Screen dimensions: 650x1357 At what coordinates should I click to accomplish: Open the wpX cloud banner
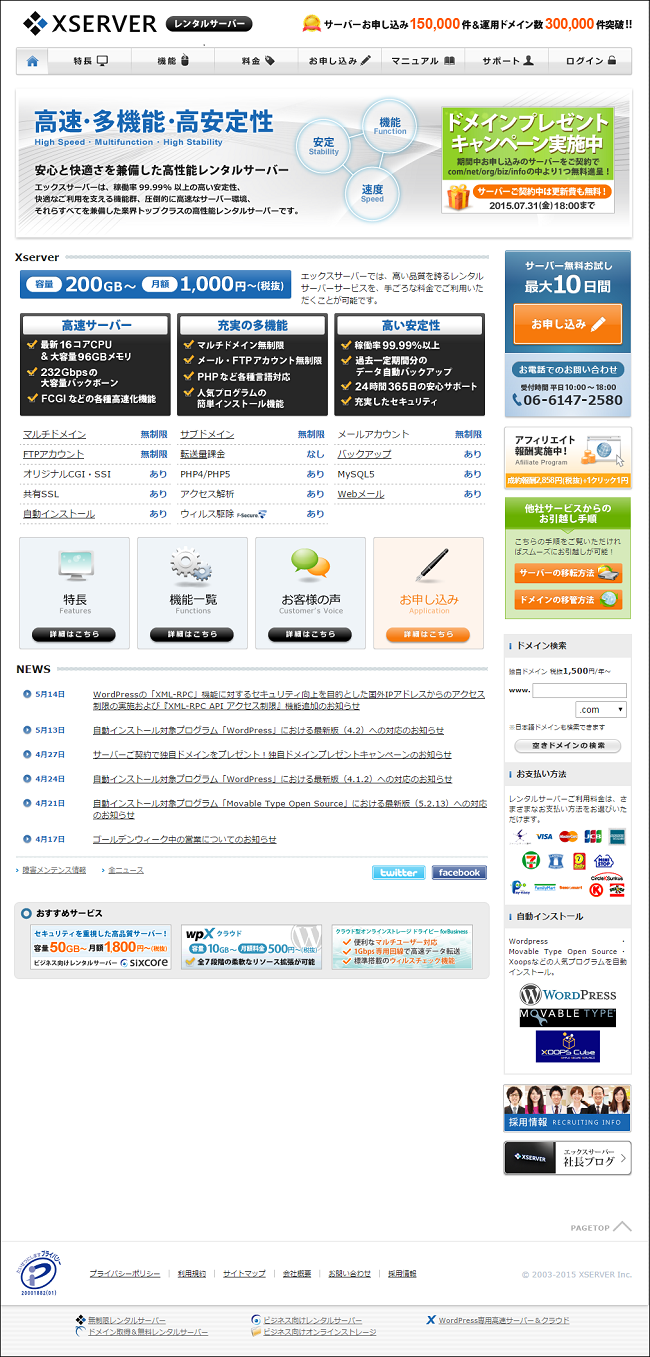252,947
